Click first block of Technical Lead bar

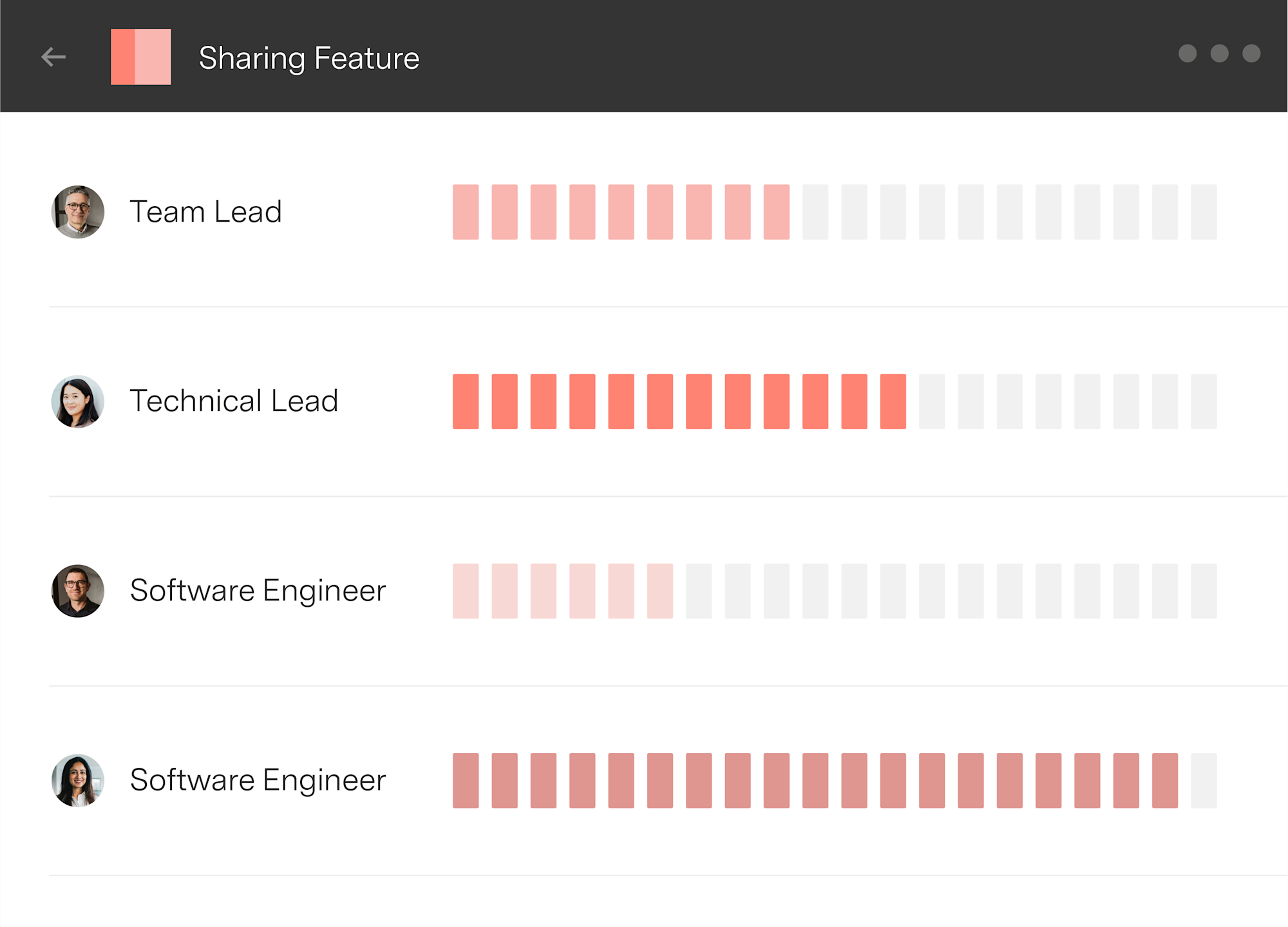466,401
